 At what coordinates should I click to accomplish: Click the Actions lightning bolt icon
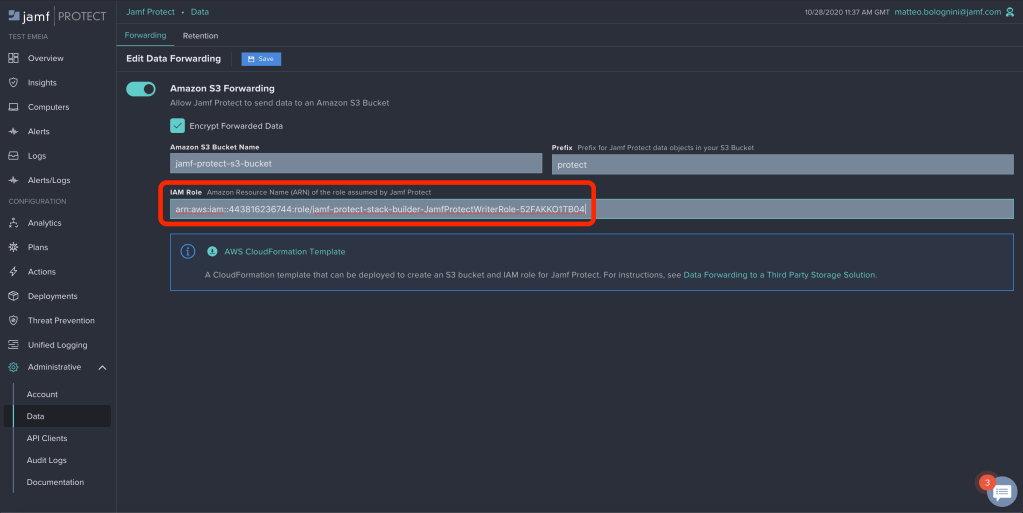click(13, 272)
